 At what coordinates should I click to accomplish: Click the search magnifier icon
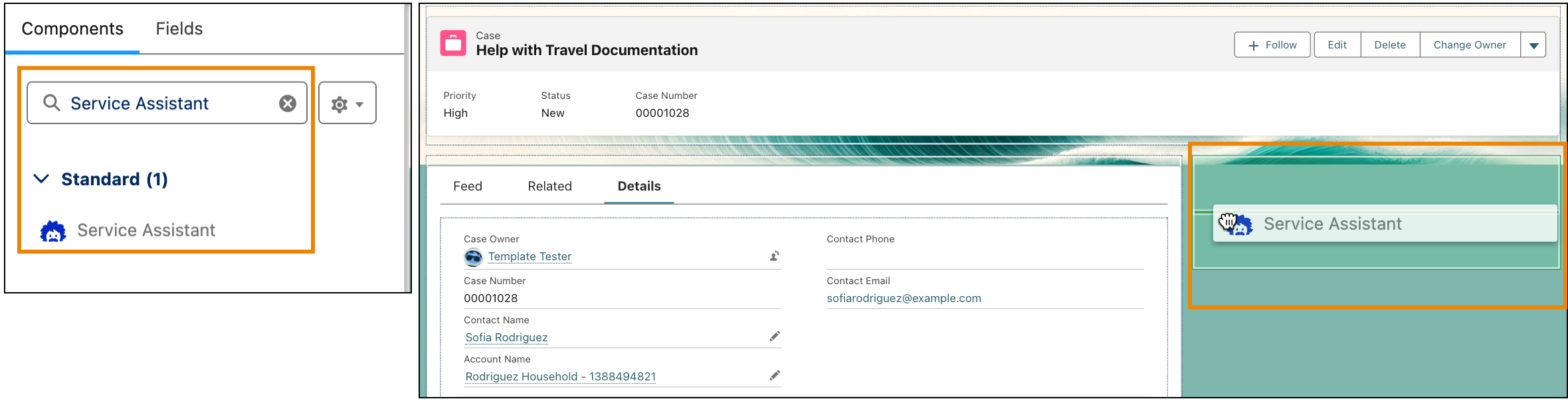click(51, 103)
